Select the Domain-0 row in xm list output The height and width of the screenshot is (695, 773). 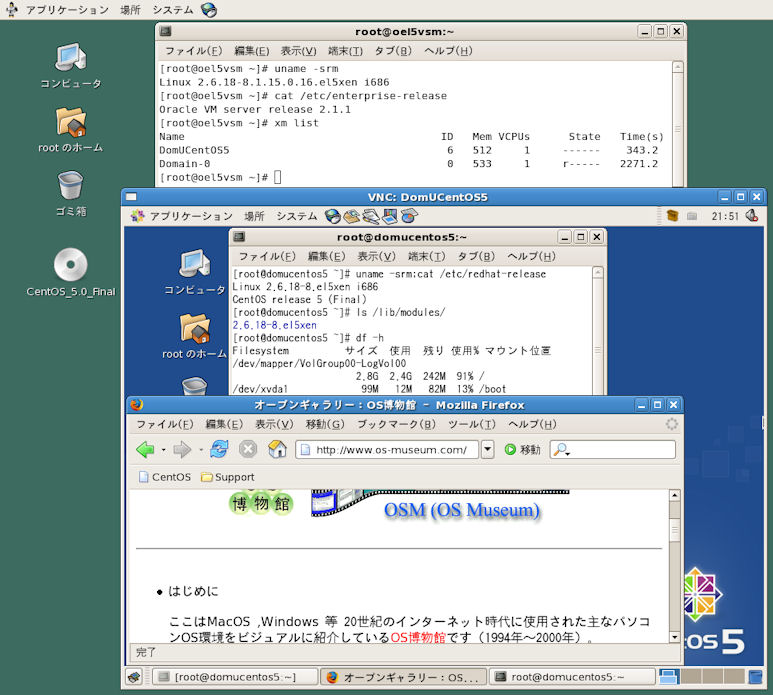pyautogui.click(x=409, y=164)
